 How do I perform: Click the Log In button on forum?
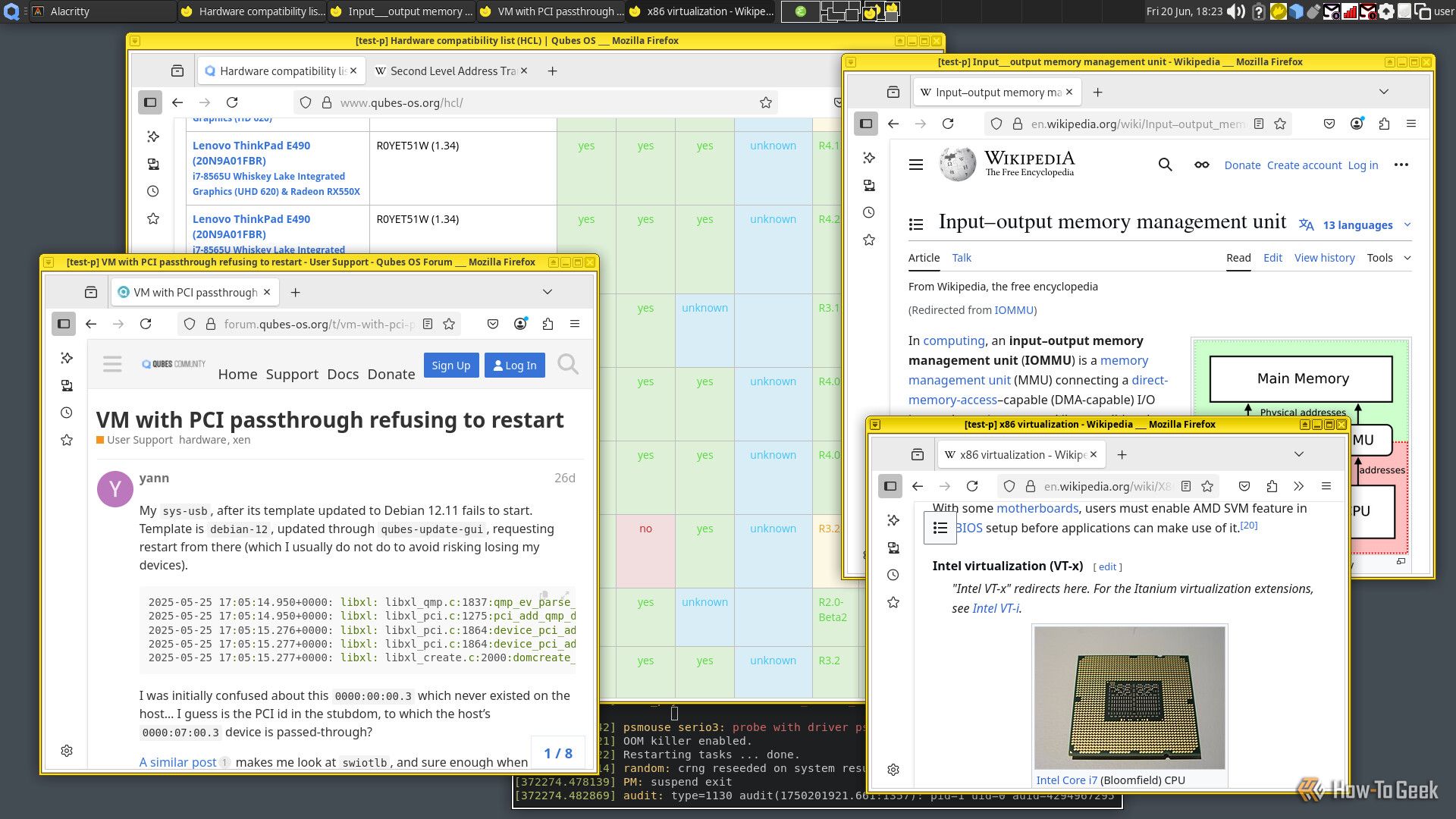tap(515, 365)
